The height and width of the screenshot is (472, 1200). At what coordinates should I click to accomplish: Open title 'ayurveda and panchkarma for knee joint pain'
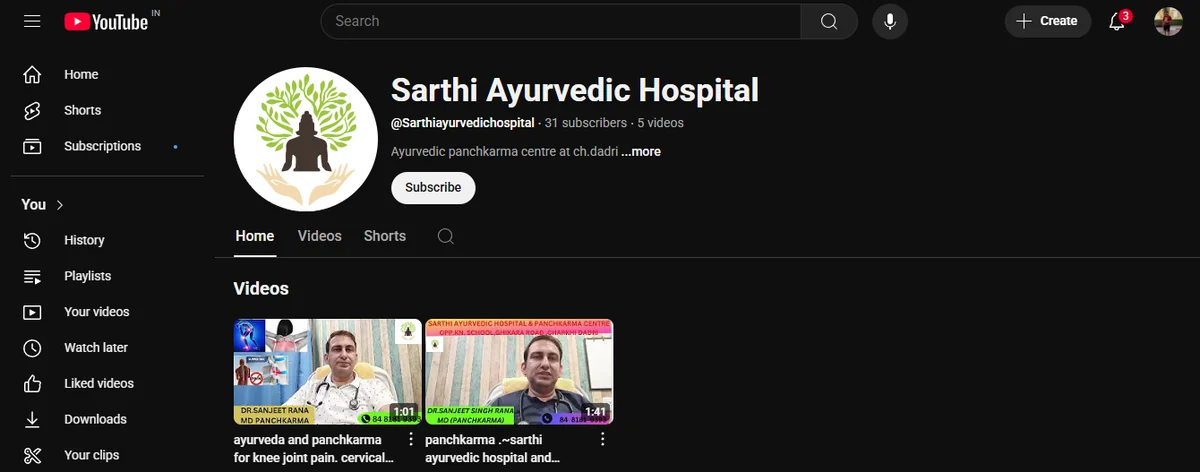[x=314, y=449]
